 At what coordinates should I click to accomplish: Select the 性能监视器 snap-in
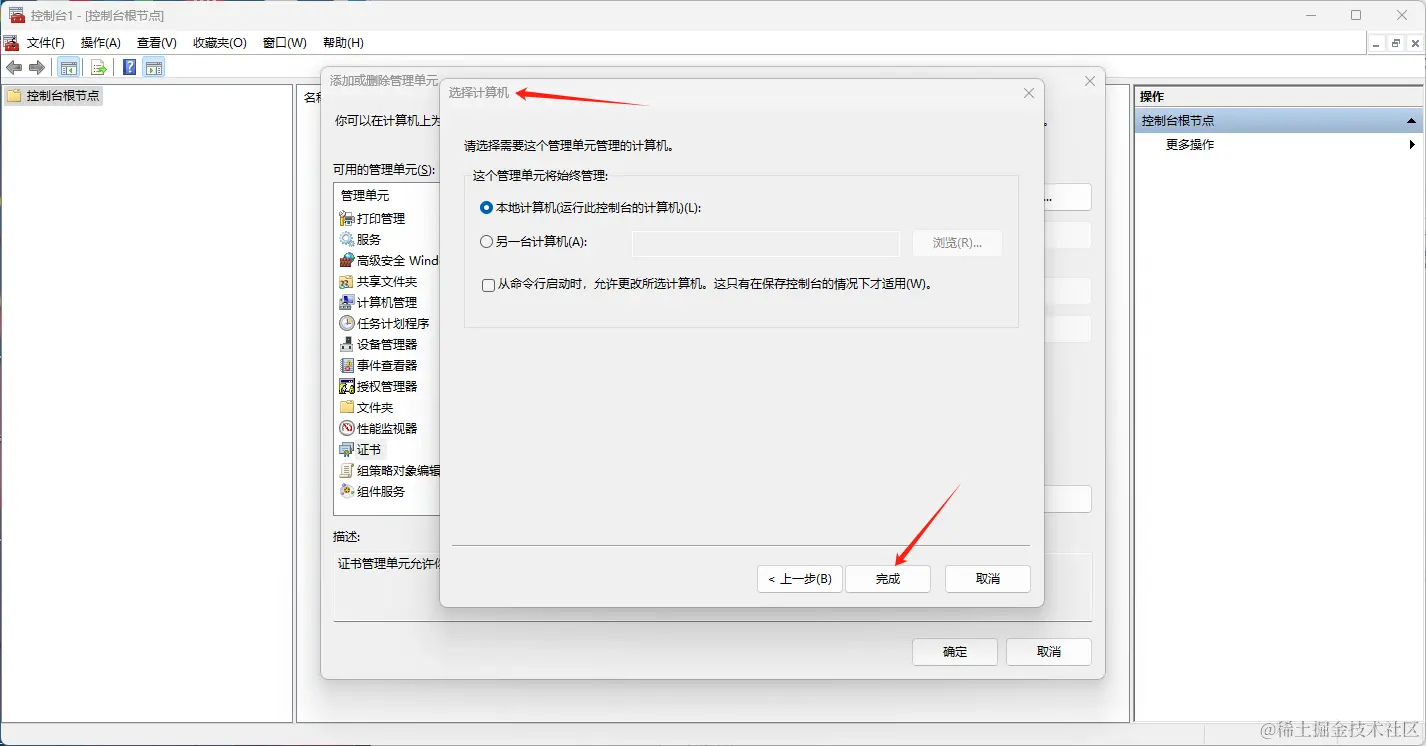(x=379, y=428)
